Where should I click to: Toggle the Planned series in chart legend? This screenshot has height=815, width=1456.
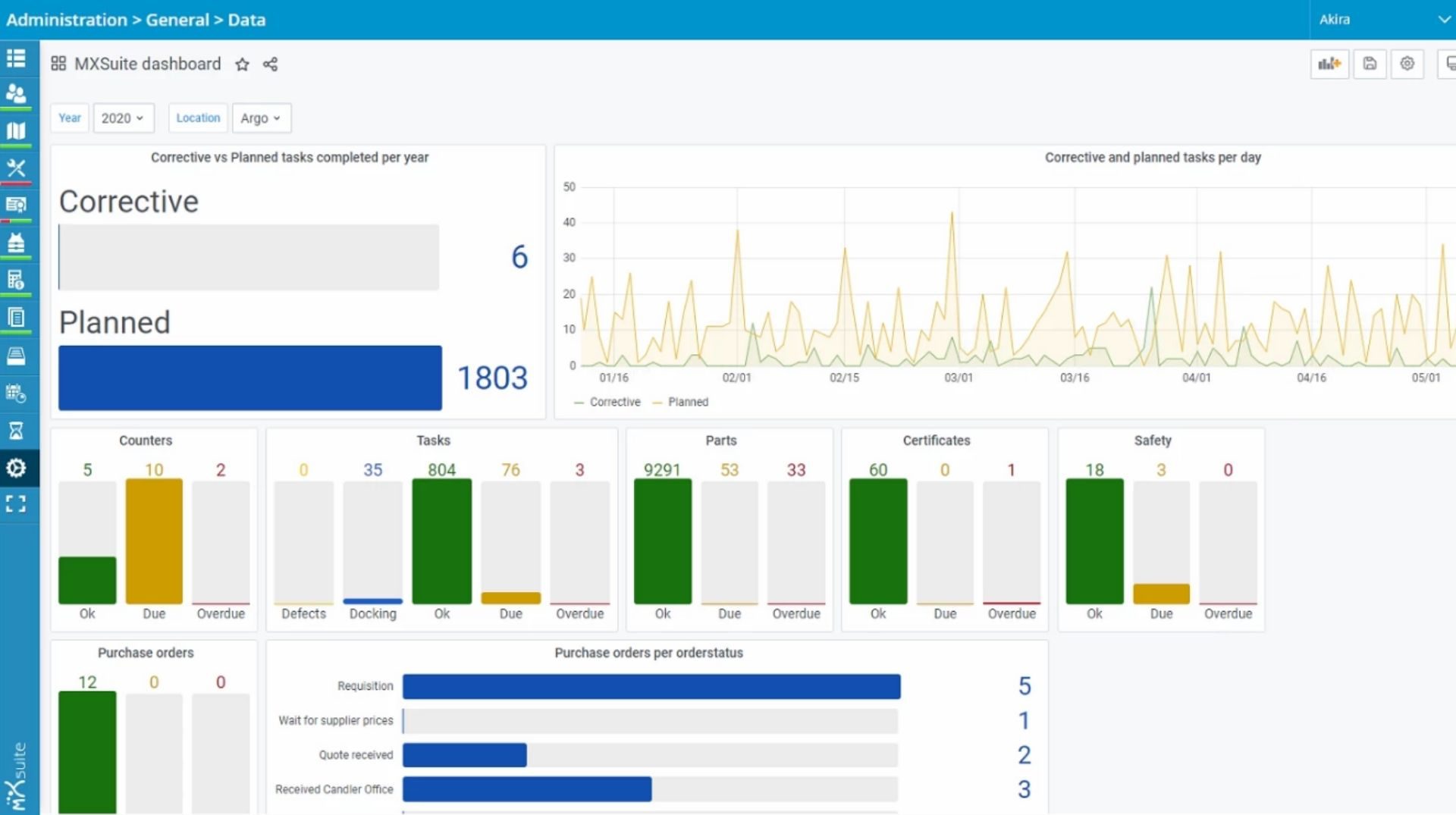[x=681, y=402]
